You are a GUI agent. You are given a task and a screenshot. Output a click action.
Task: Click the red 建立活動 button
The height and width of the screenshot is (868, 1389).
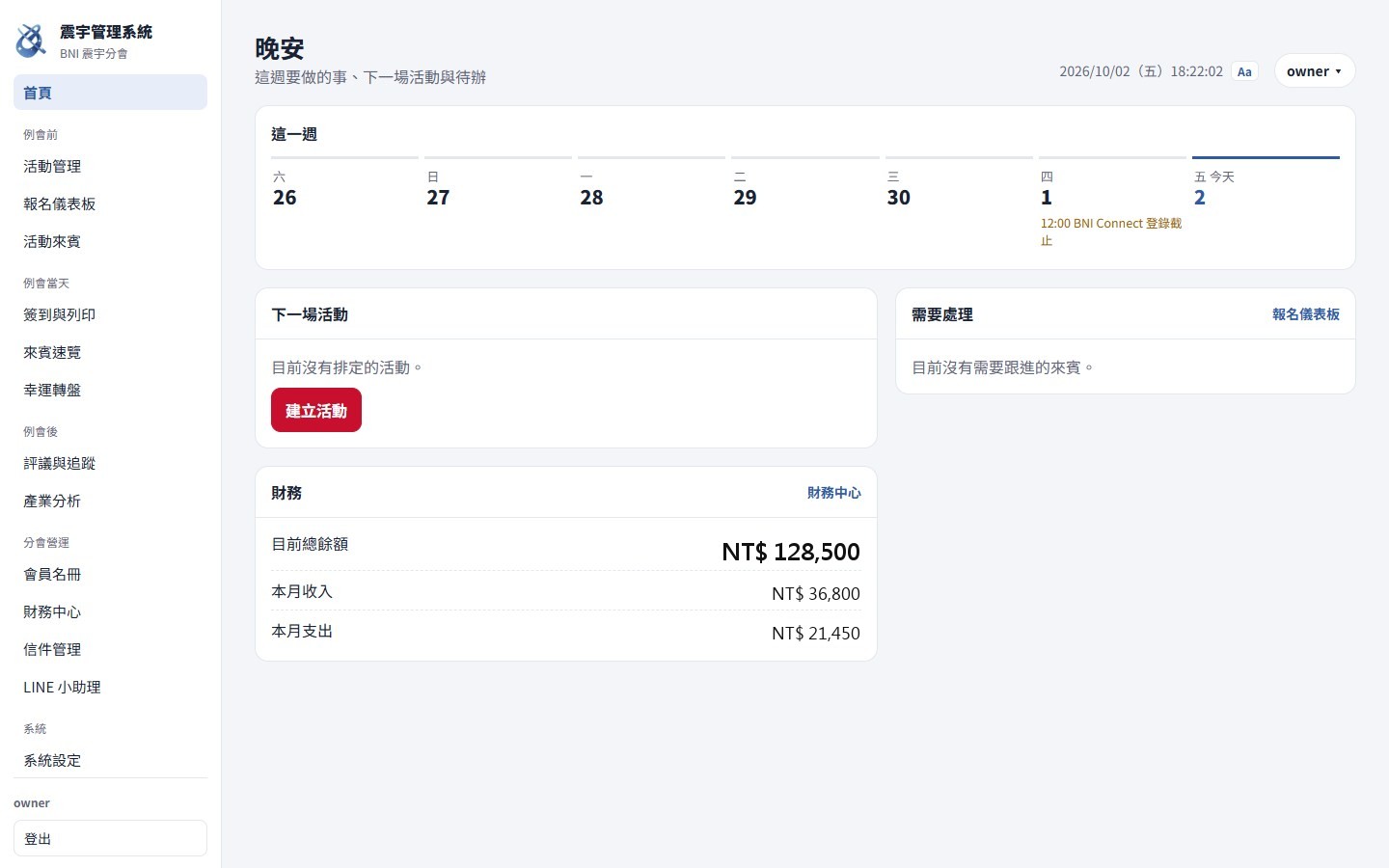coord(316,410)
